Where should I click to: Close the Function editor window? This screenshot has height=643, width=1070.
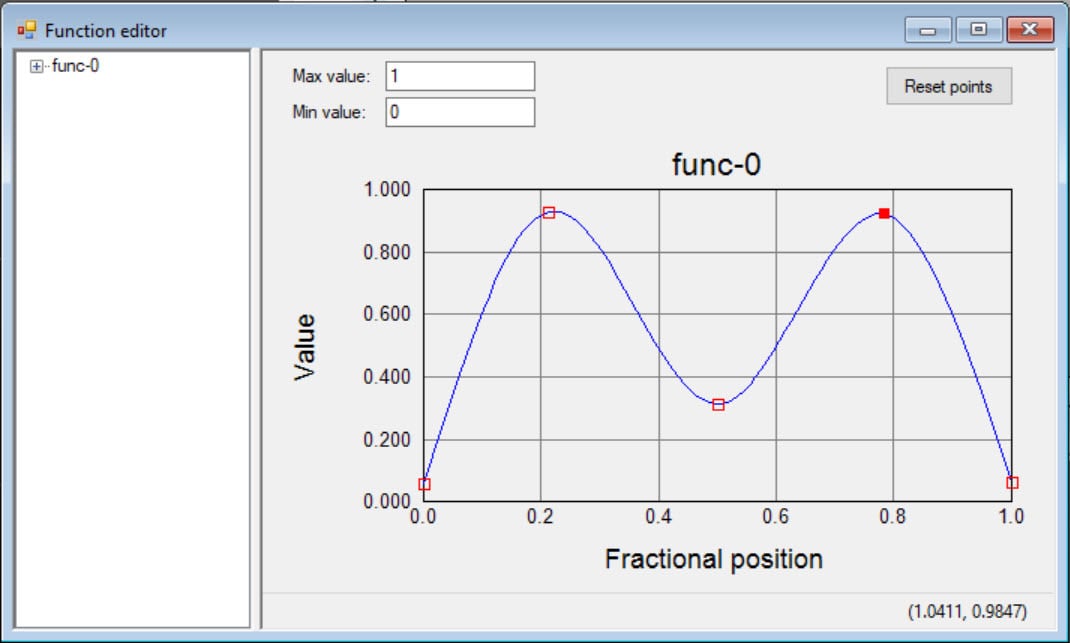pos(1029,29)
